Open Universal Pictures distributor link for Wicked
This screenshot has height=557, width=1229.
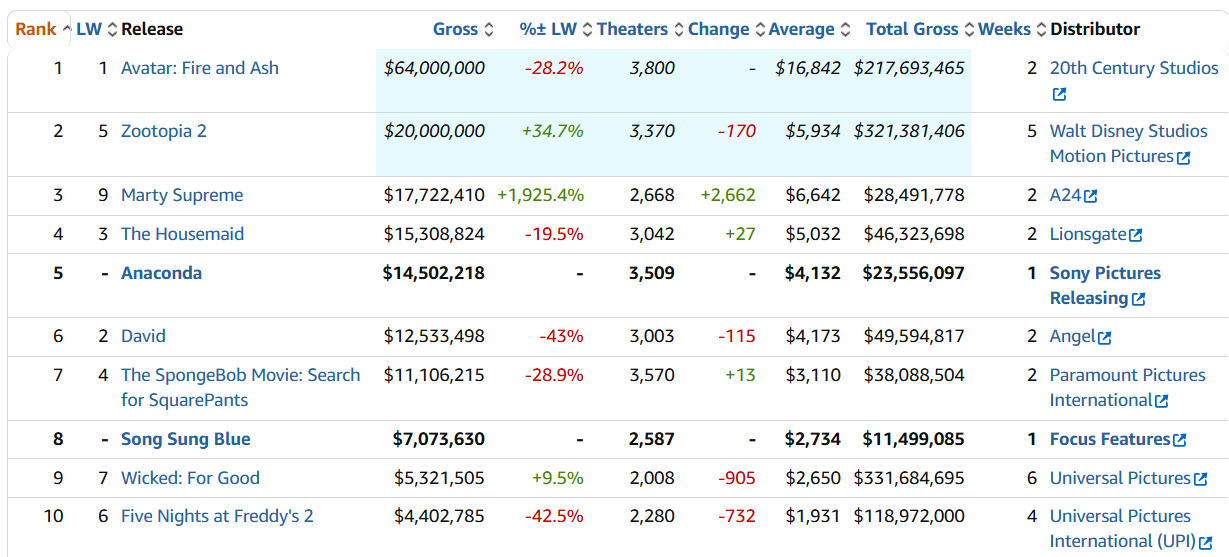click(1119, 478)
